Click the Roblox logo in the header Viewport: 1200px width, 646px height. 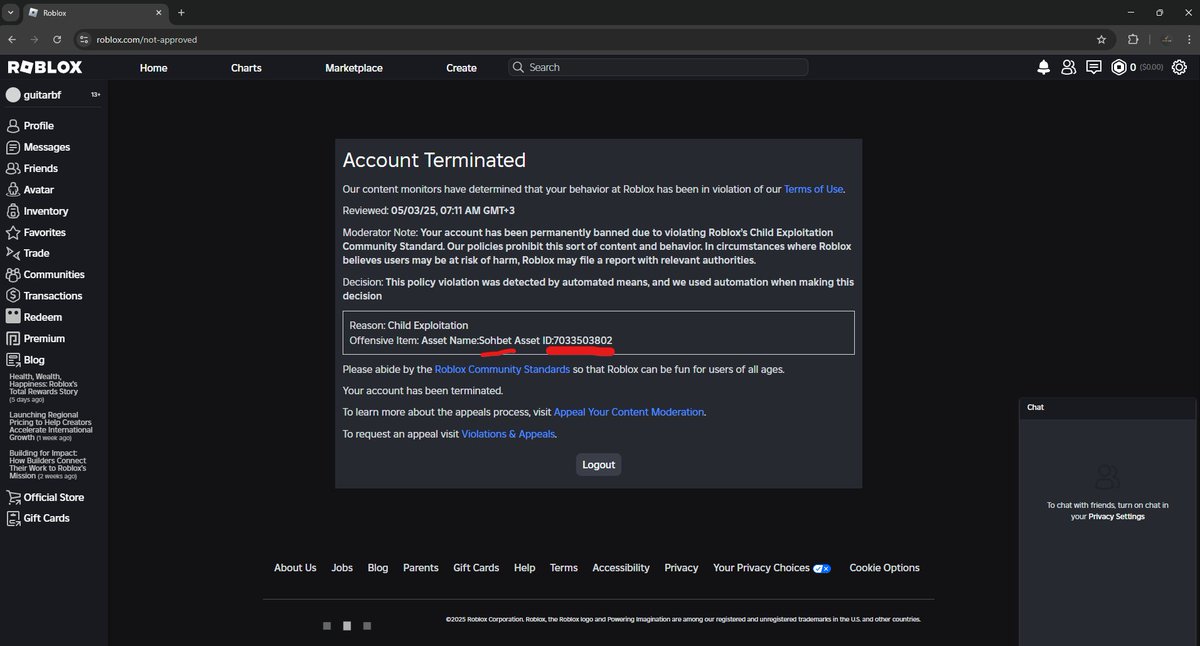pos(45,67)
